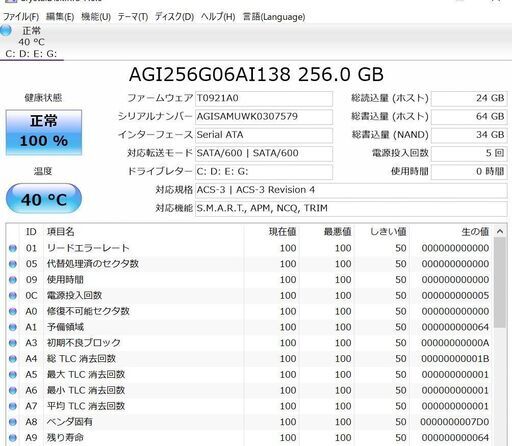Click the drive title AGI256G06AI138 256.0 GB
This screenshot has width=512, height=446.
tap(256, 74)
